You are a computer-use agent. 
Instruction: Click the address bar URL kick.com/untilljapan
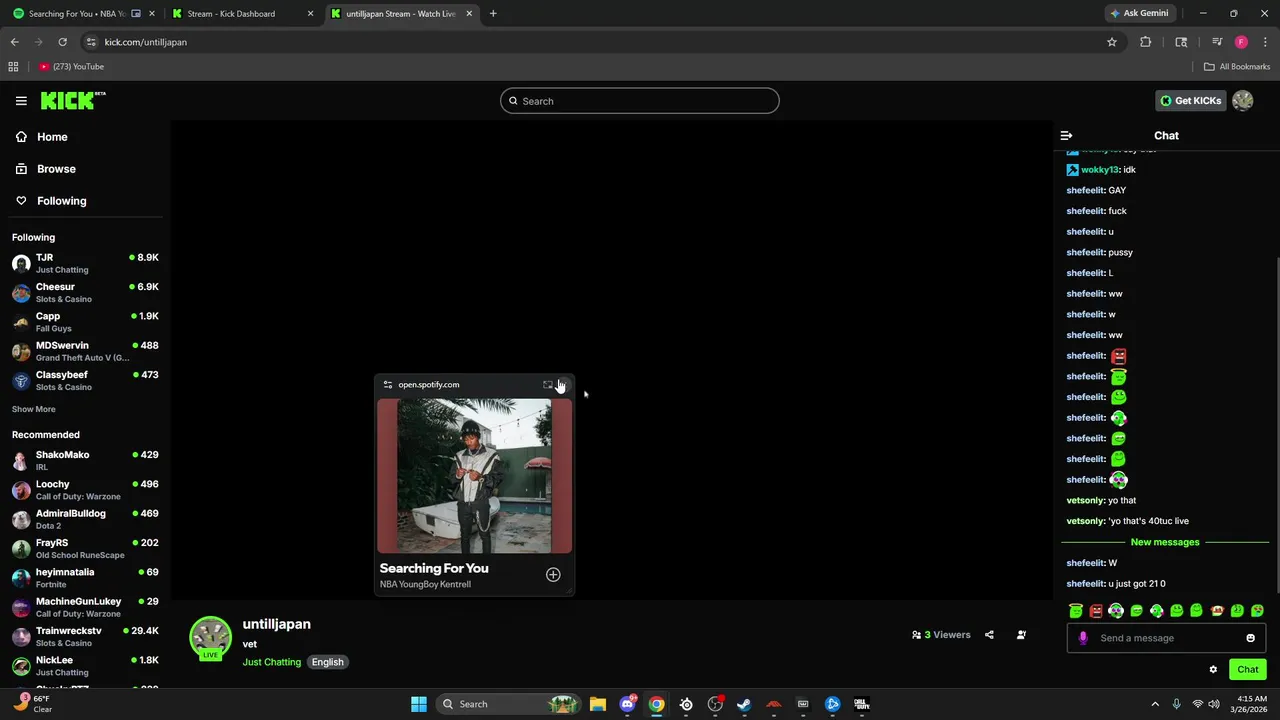tap(146, 42)
